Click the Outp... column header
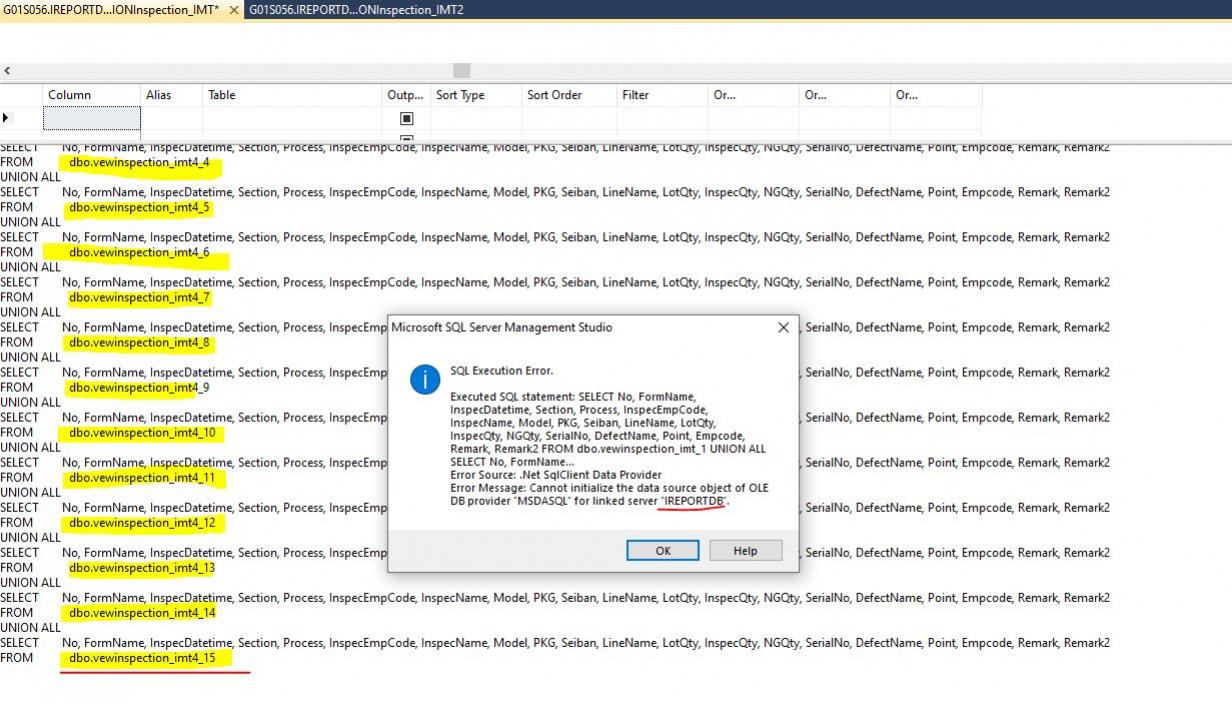 (407, 95)
